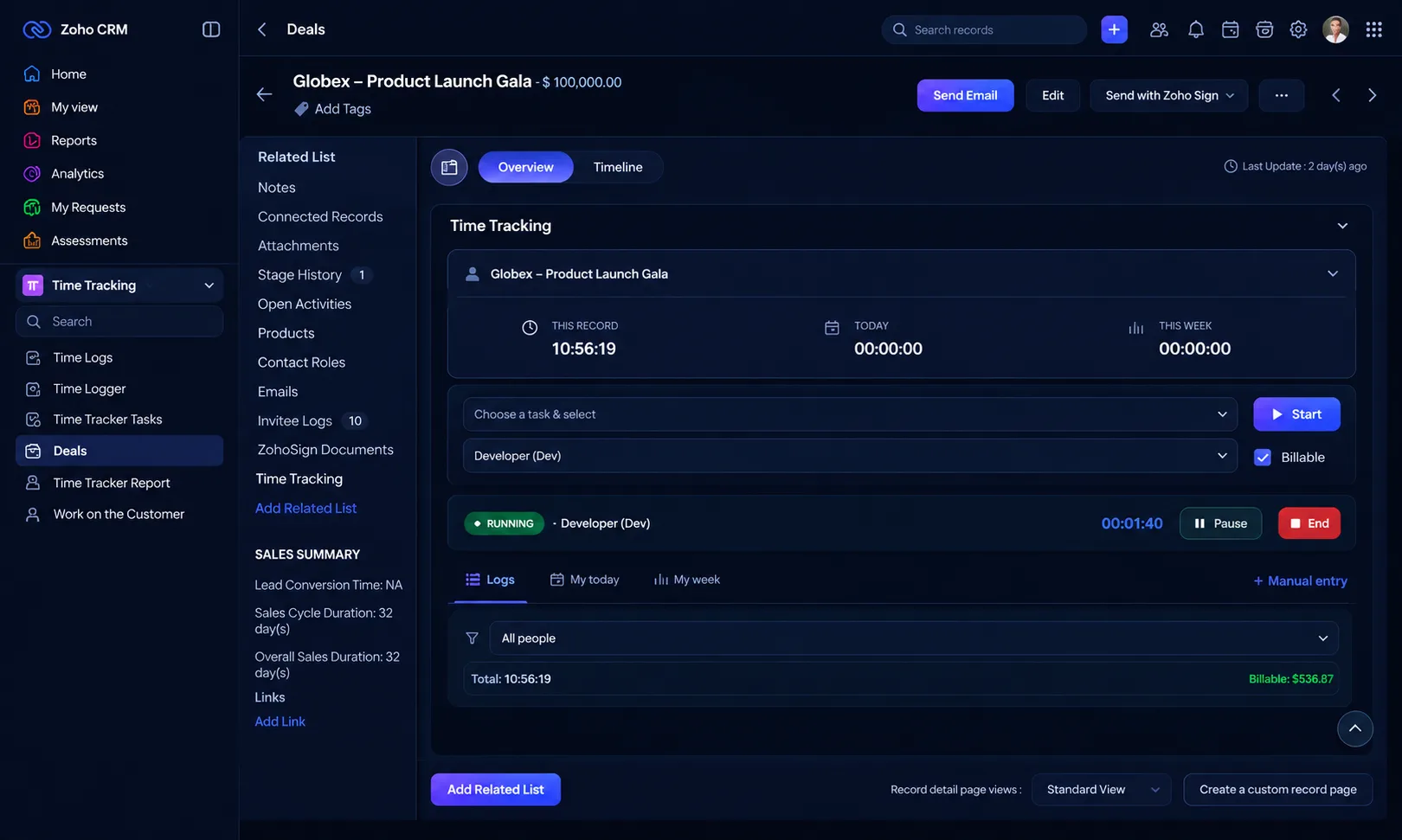Select the My week tab
Screen dimensions: 1402x840
click(x=686, y=580)
